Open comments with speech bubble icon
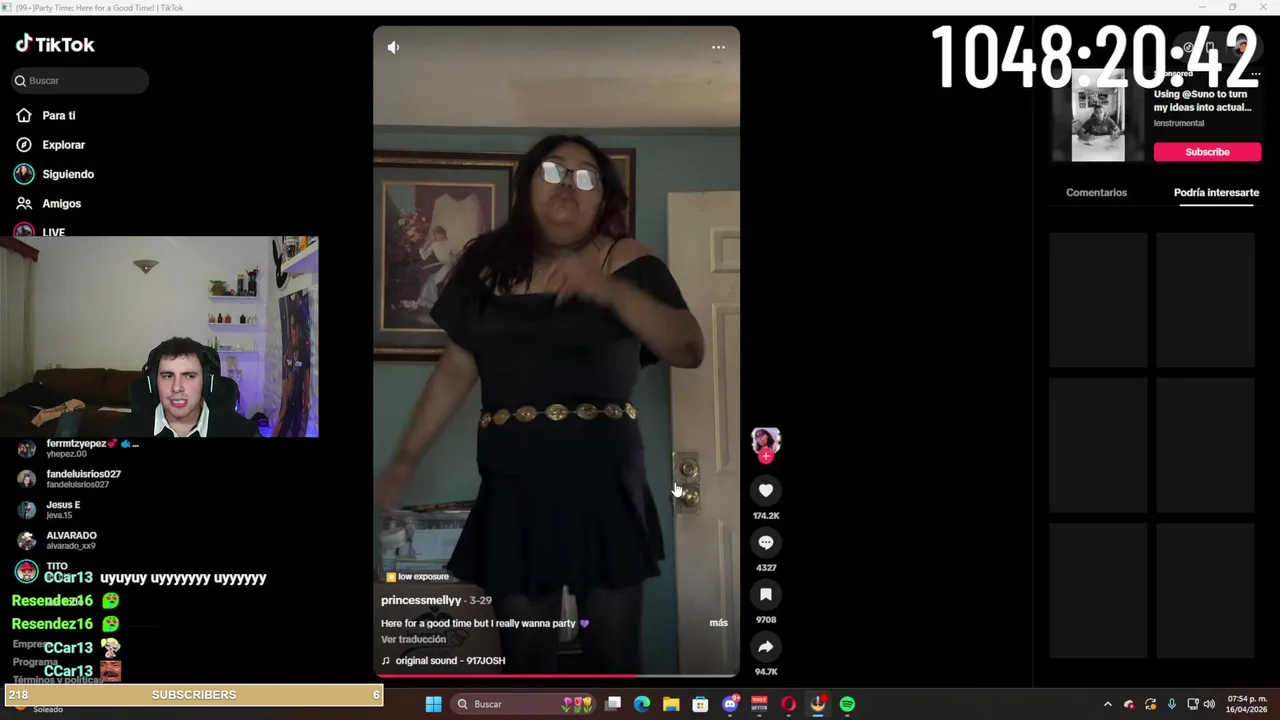1280x720 pixels. [766, 542]
